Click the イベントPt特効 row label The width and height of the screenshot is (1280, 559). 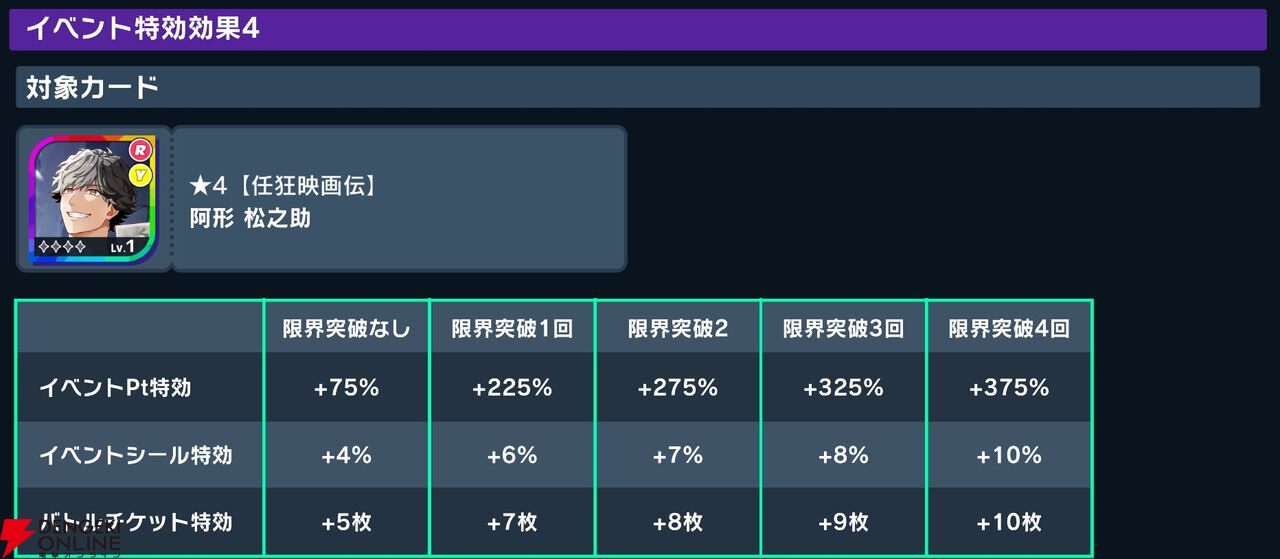(x=115, y=388)
